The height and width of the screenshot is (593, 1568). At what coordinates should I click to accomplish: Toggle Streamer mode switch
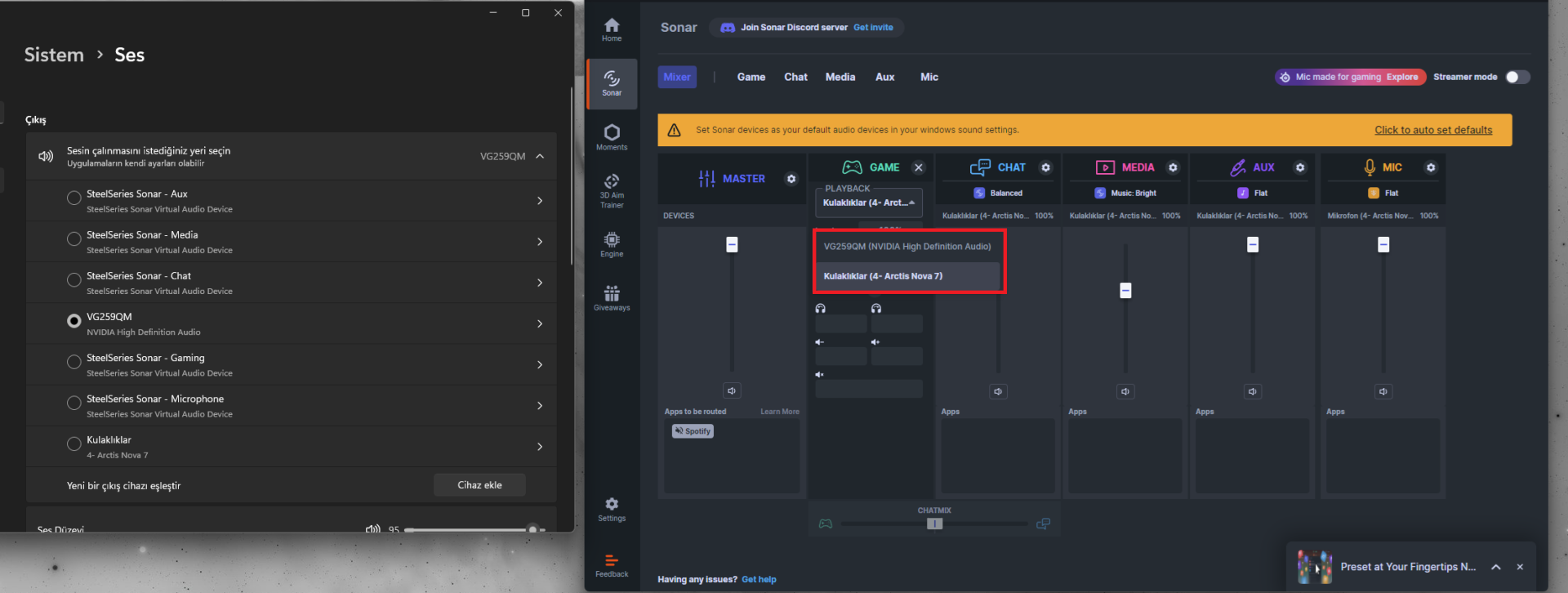1517,77
